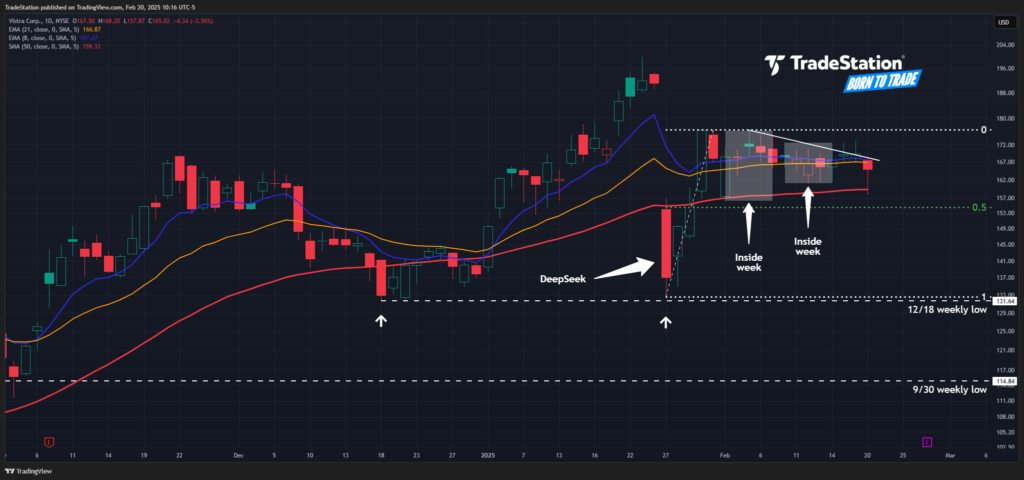Viewport: 1024px width, 480px height.
Task: Click the 12/18 weekly low label
Action: coord(947,310)
